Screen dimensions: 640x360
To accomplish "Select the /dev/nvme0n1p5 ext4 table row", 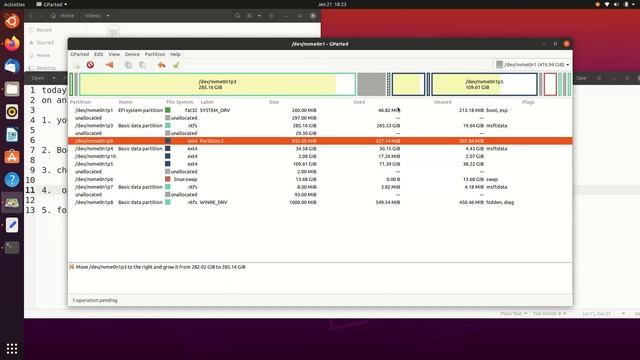I will click(320, 164).
